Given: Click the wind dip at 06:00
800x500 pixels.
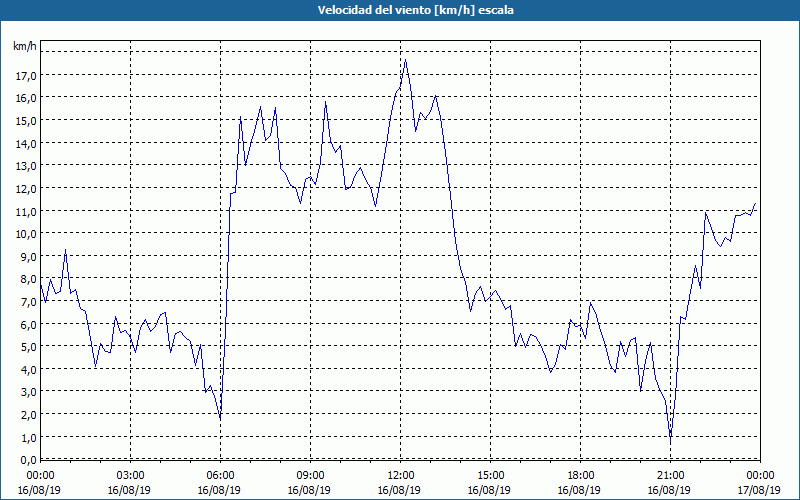Looking at the screenshot, I should point(220,419).
